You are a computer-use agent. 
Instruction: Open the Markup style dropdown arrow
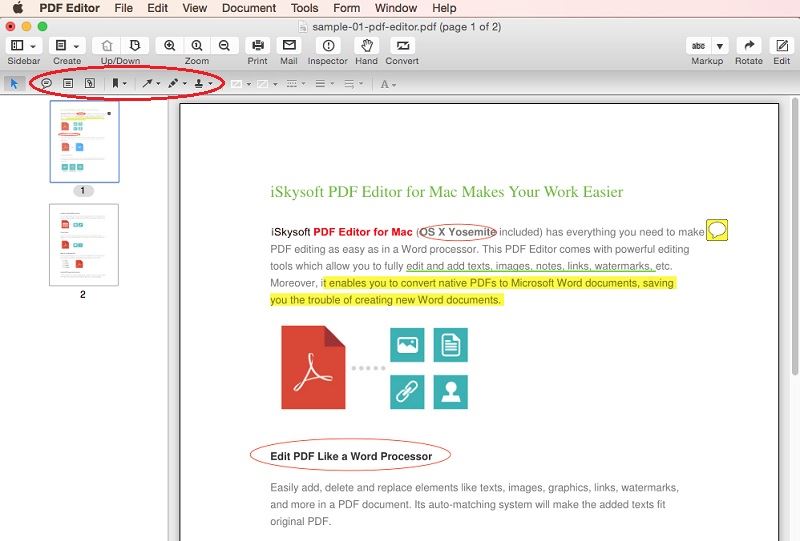pos(720,46)
